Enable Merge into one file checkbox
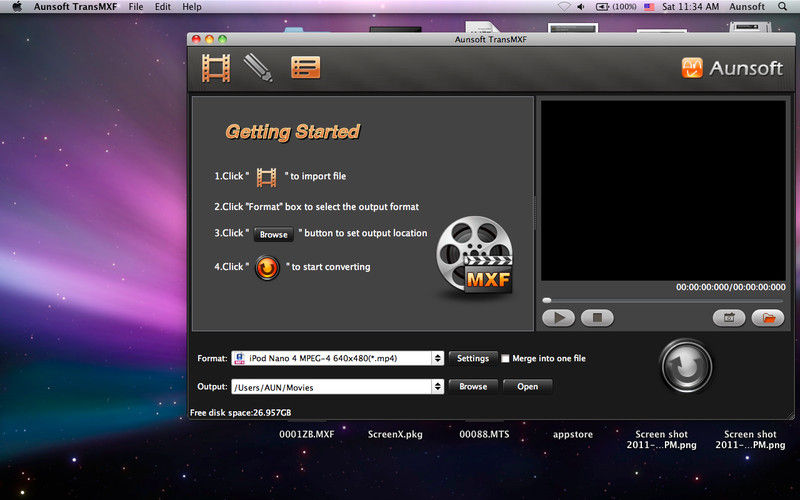The image size is (800, 500). [x=505, y=359]
